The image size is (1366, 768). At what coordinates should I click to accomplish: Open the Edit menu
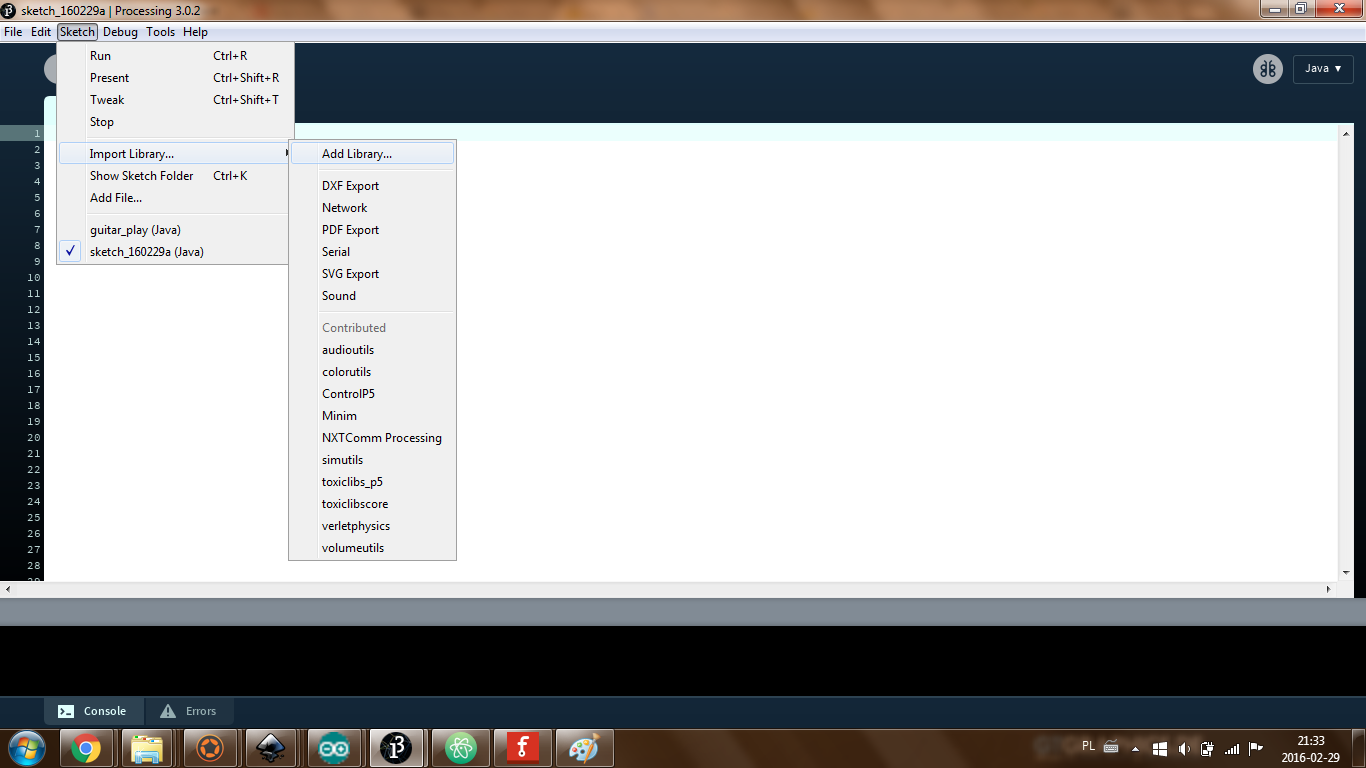(x=41, y=32)
